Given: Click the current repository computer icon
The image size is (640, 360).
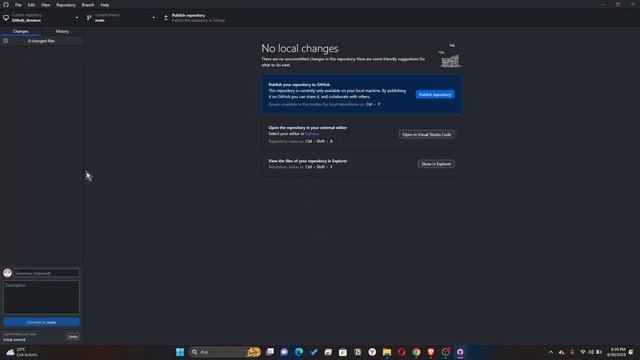Looking at the screenshot, I should (6, 18).
